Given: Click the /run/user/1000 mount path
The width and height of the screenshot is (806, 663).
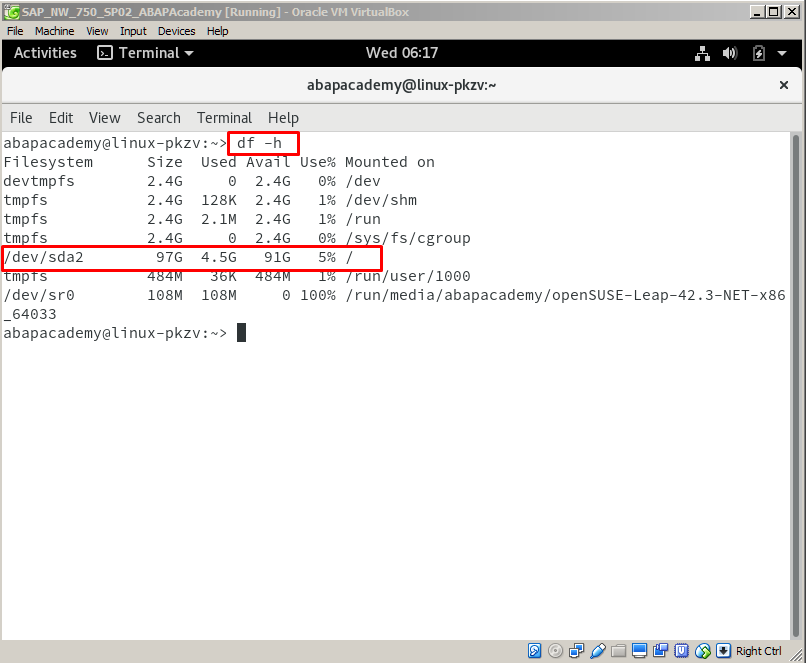Looking at the screenshot, I should coord(408,276).
